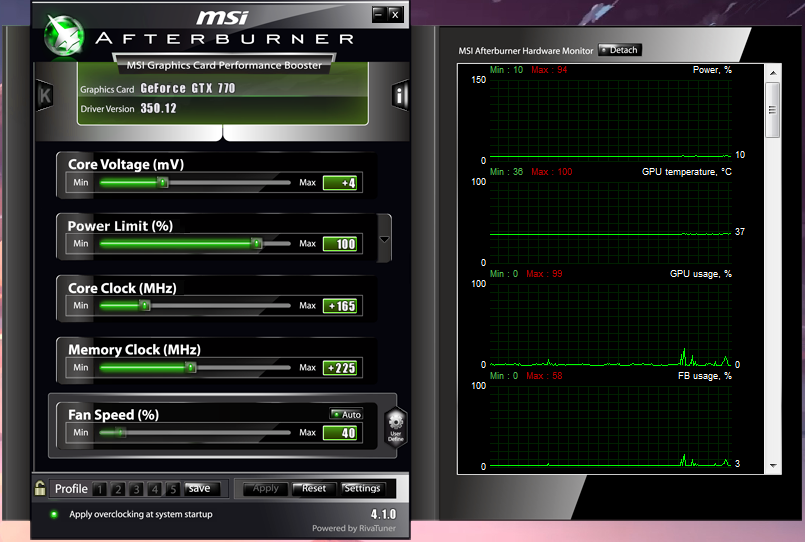805x542 pixels.
Task: Click the FB usage graph
Action: [x=610, y=426]
